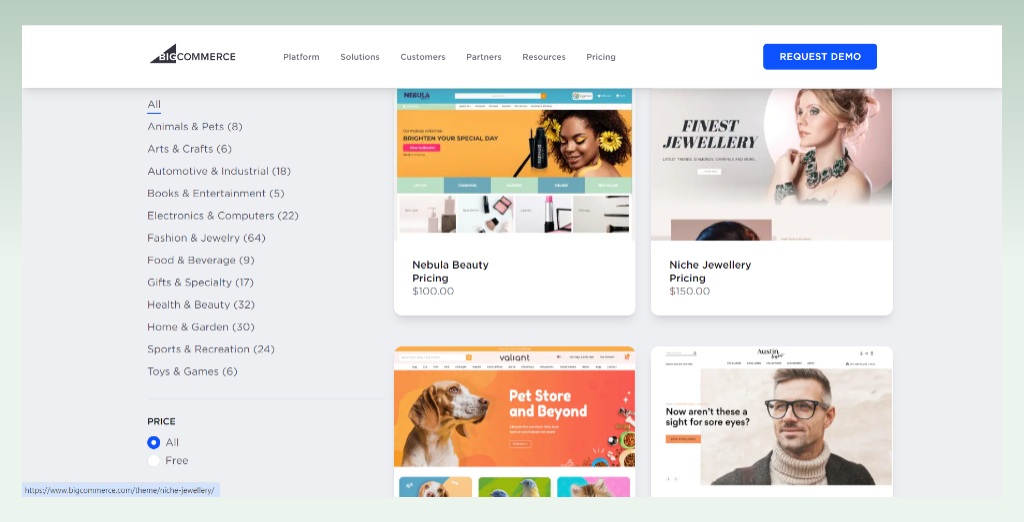Filter by Fashion & Jewelry (64)
Image resolution: width=1024 pixels, height=522 pixels.
(x=206, y=238)
